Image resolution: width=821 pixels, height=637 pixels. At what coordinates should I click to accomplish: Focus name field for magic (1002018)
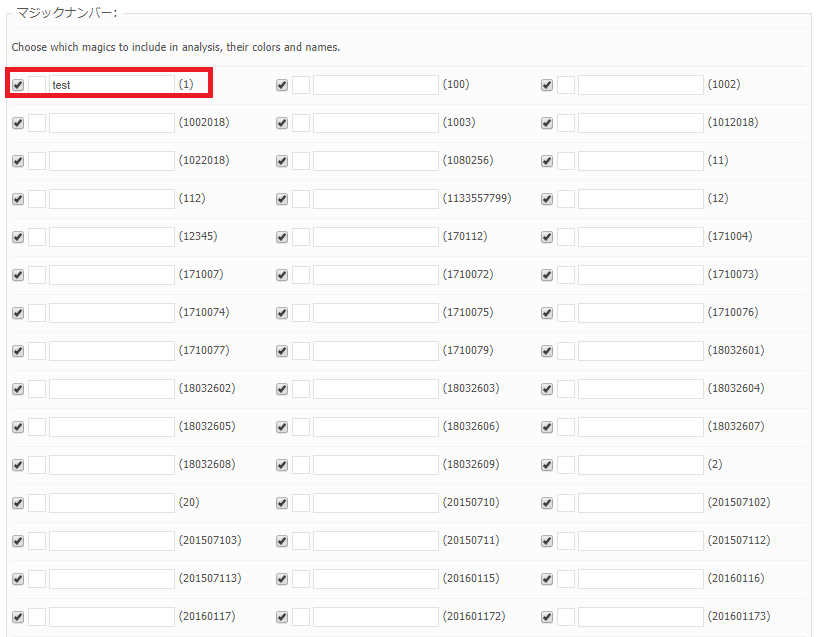[112, 123]
